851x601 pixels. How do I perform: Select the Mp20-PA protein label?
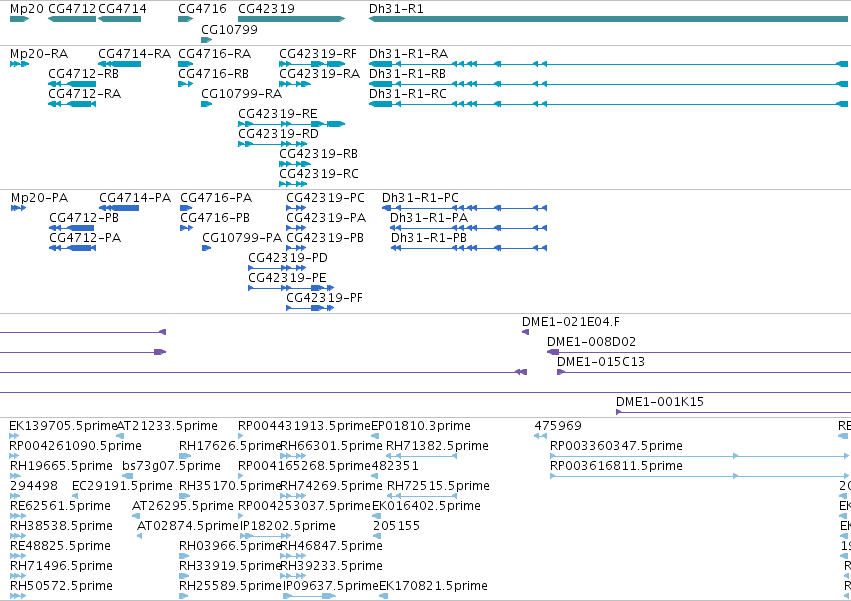click(x=40, y=198)
